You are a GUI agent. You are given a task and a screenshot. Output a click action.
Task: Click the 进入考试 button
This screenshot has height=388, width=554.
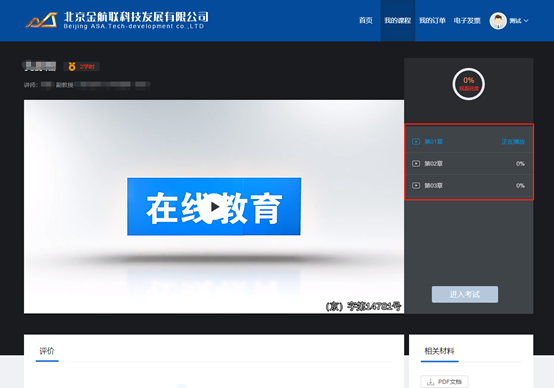click(465, 294)
